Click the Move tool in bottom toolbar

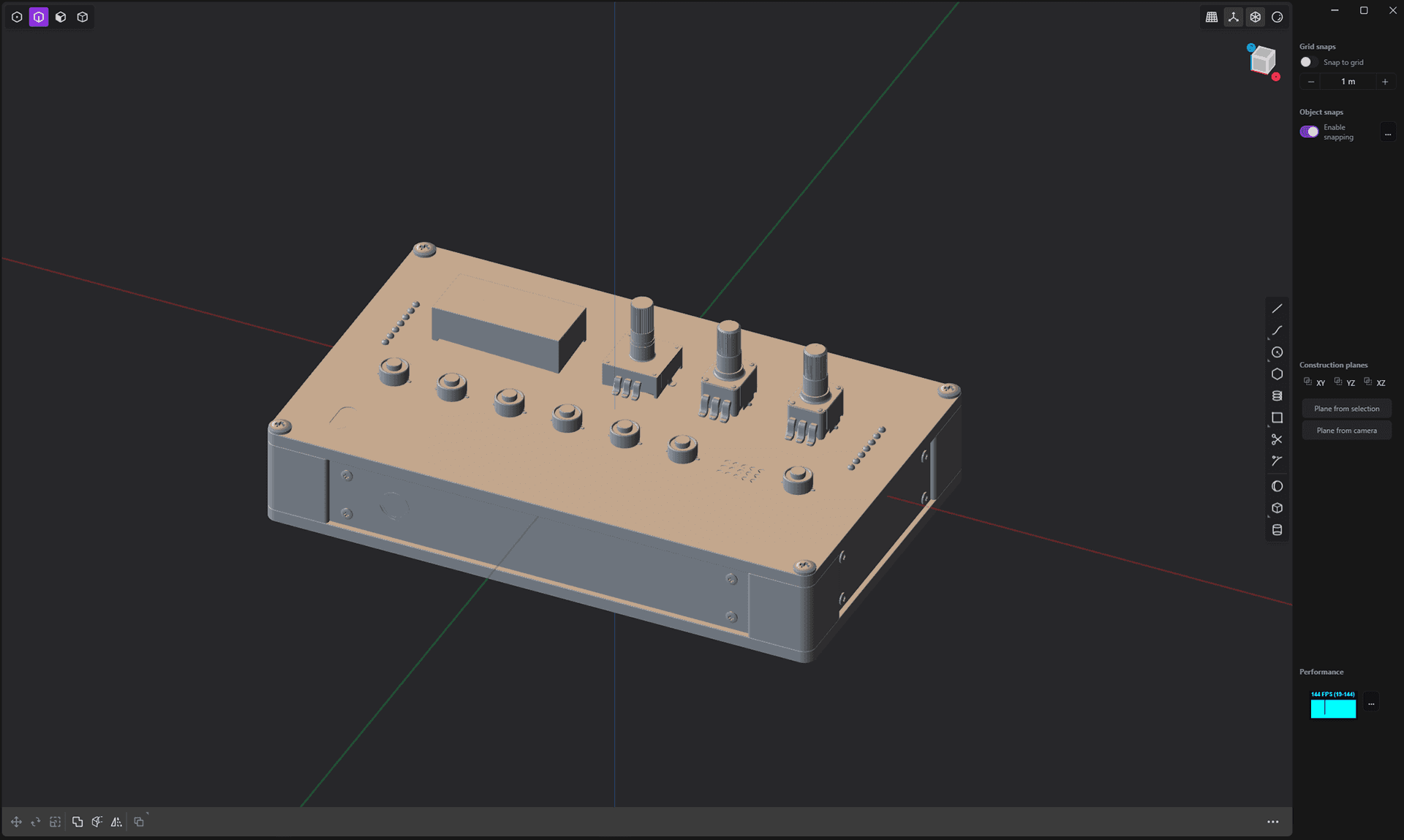[16, 822]
